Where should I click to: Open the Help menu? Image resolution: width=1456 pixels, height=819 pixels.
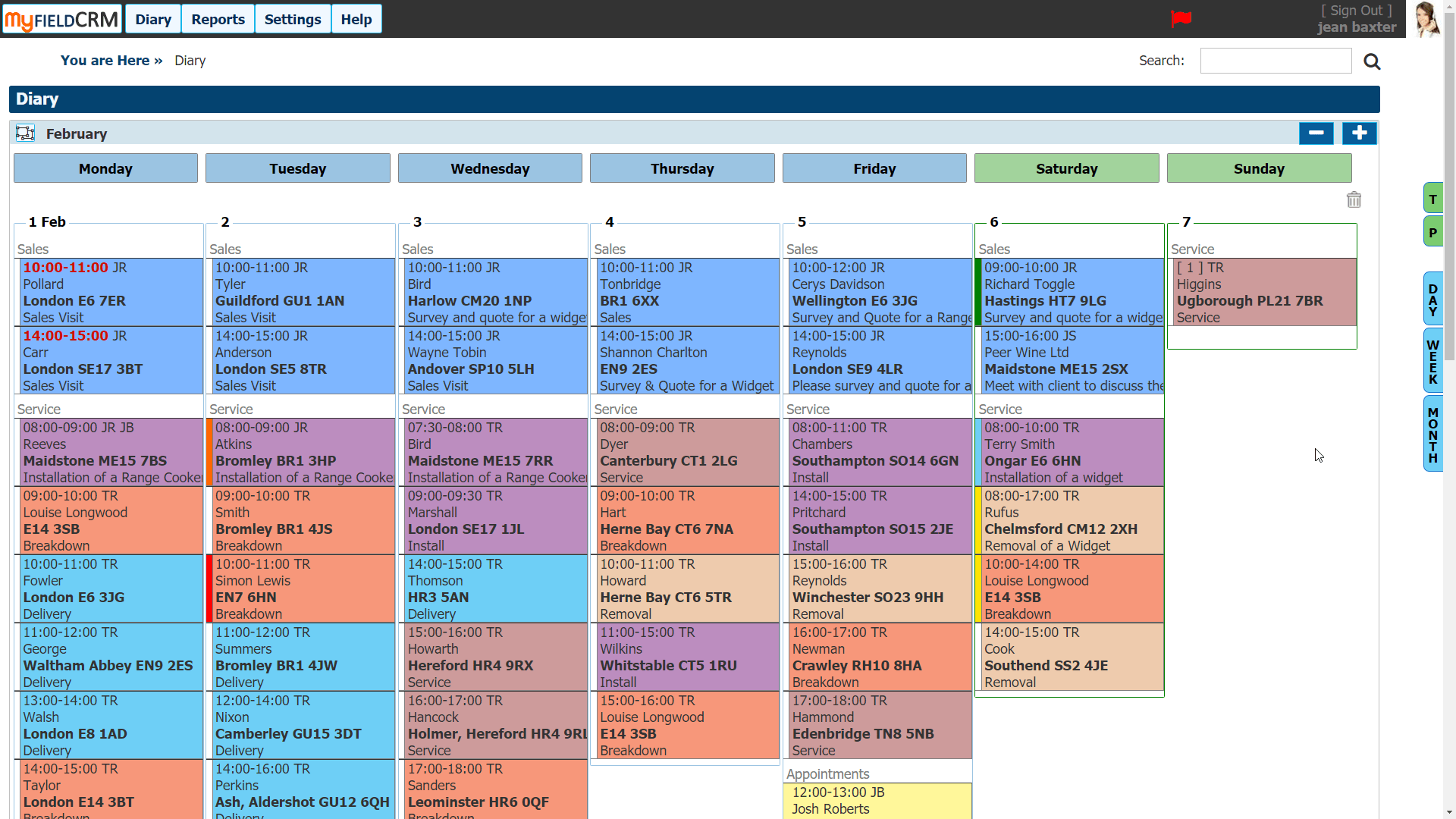[356, 19]
